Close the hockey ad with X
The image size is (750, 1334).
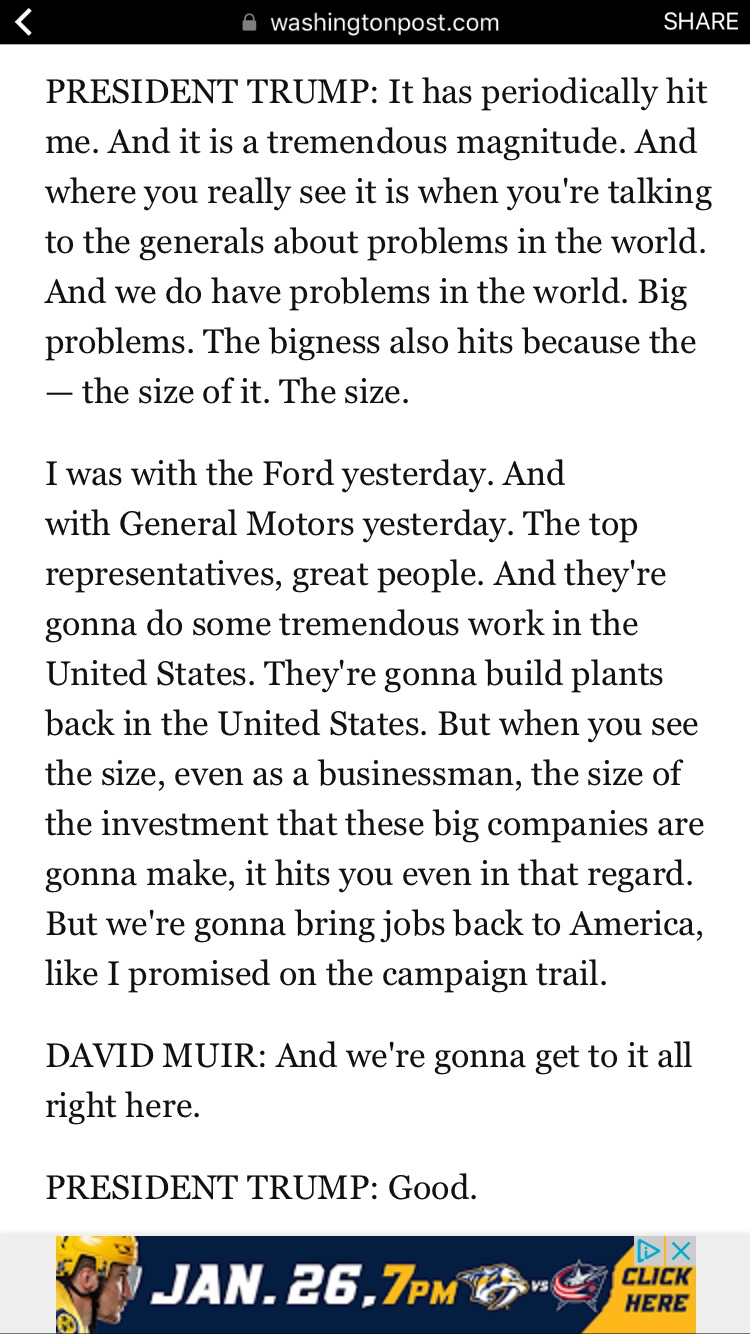point(681,1250)
